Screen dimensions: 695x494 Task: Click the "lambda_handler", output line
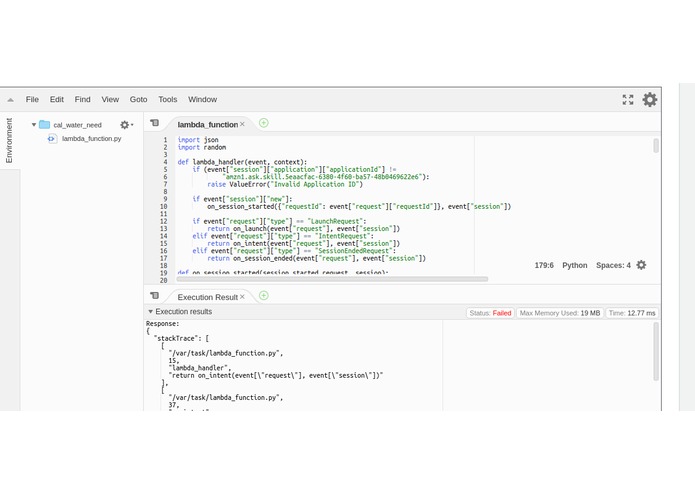[200, 368]
